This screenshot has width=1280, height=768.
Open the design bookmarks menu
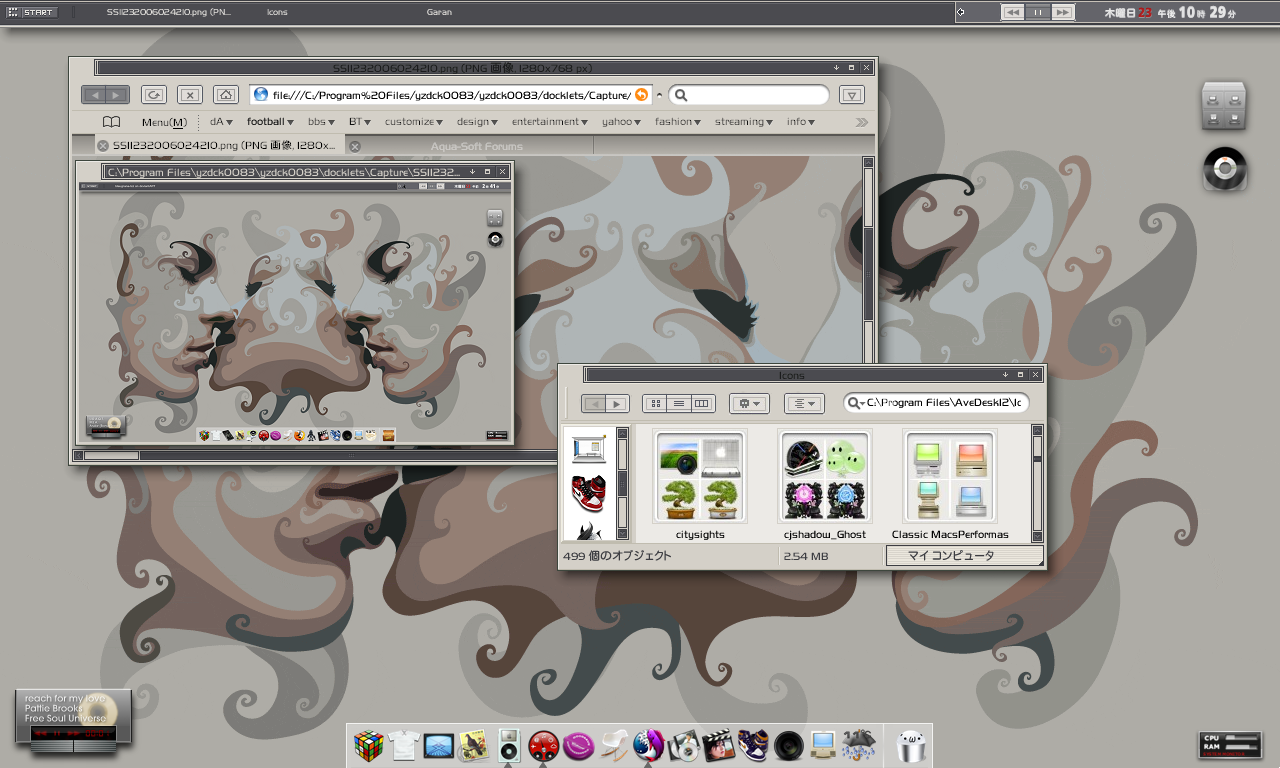(478, 122)
